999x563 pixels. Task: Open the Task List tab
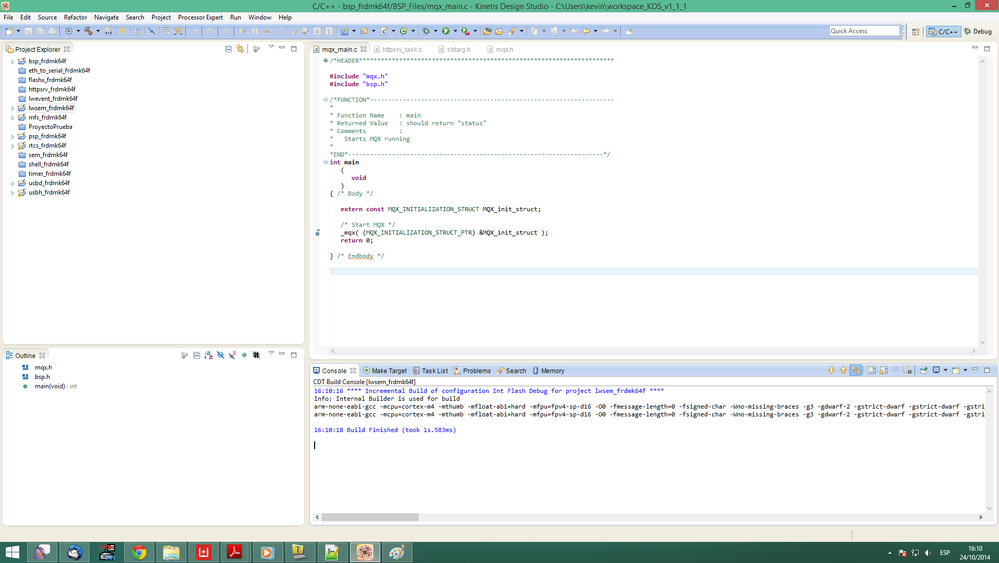431,371
